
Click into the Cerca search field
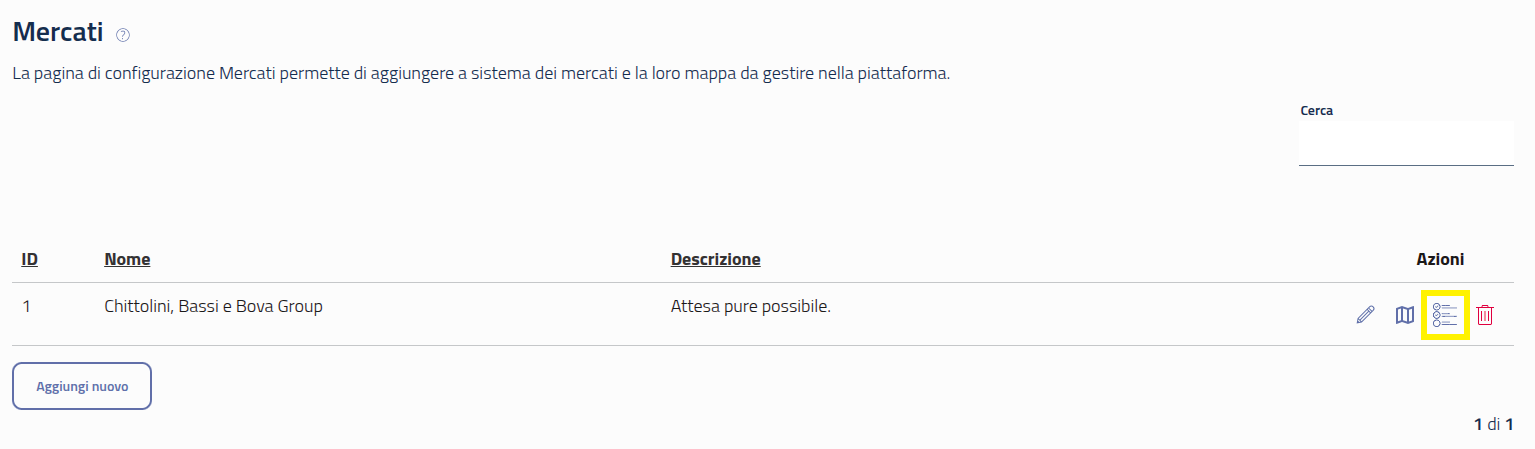pos(1405,144)
